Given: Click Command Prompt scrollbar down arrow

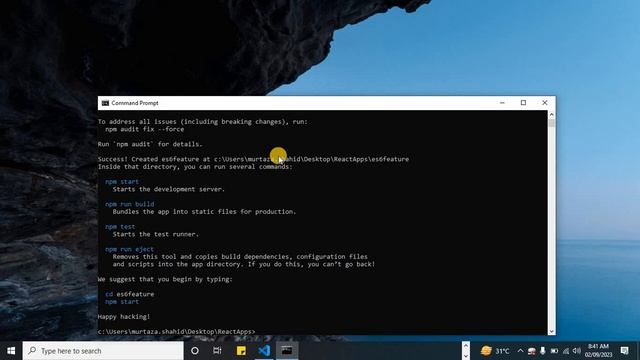Looking at the screenshot, I should coord(551,331).
